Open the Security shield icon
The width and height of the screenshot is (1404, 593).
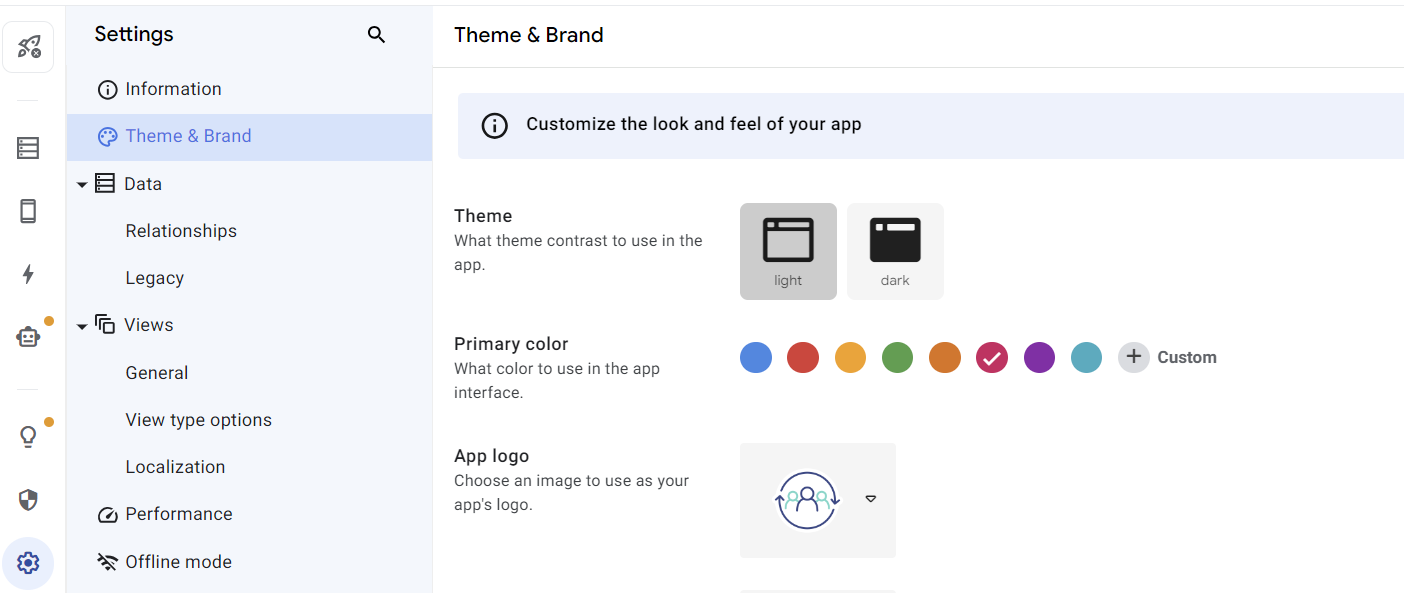[28, 500]
